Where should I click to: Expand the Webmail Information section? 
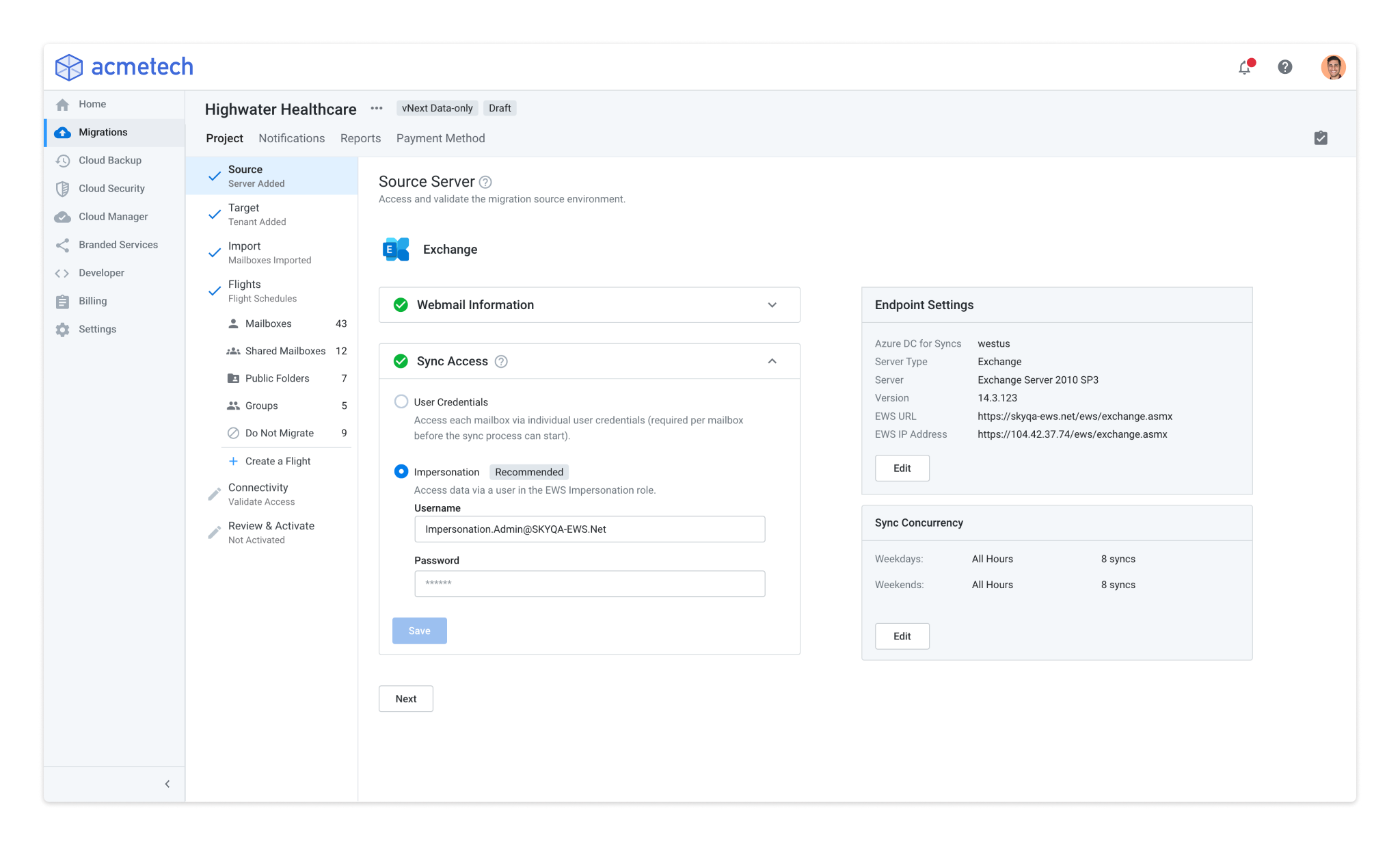772,305
